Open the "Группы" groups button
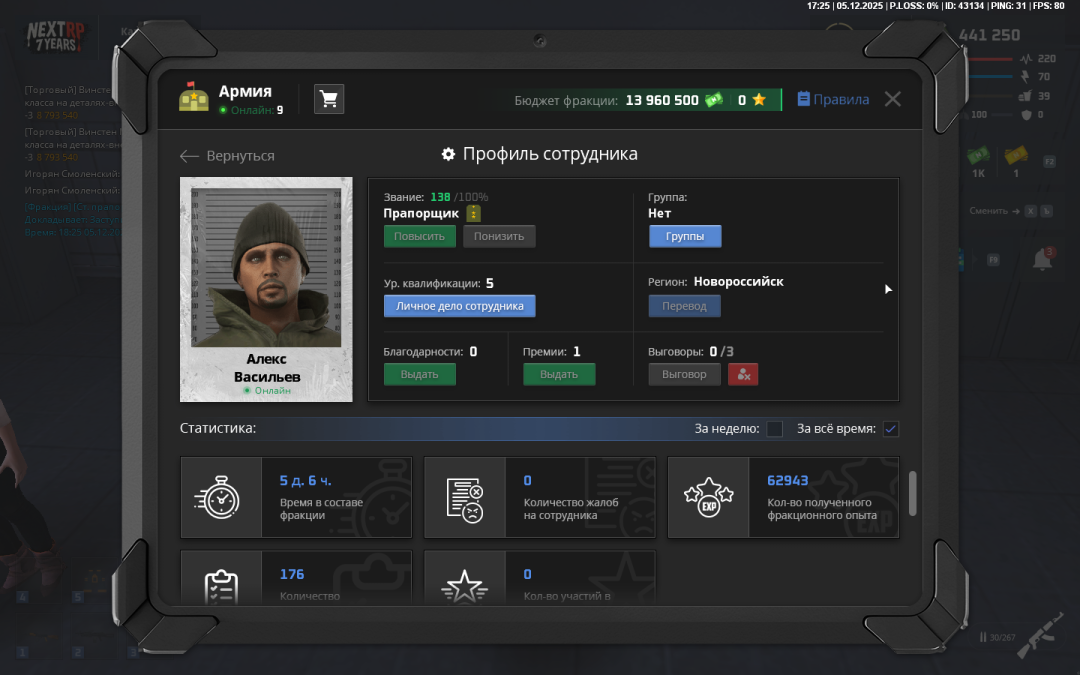The image size is (1080, 675). (x=685, y=237)
